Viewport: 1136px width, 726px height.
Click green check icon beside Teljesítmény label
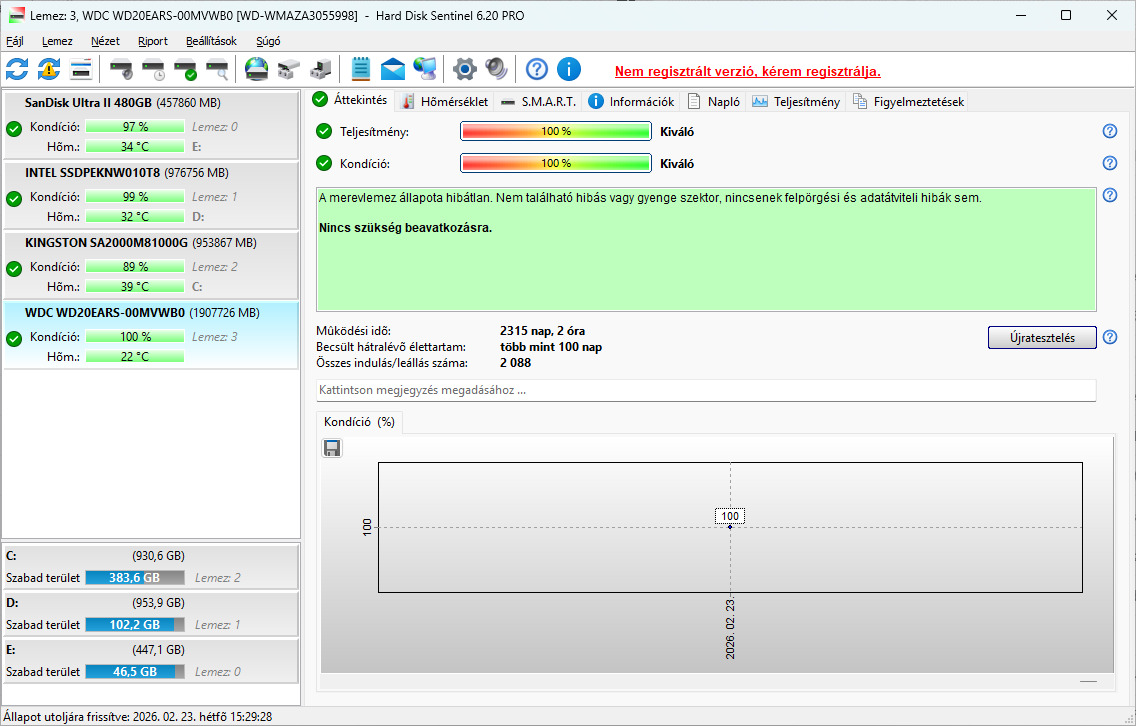pos(324,132)
